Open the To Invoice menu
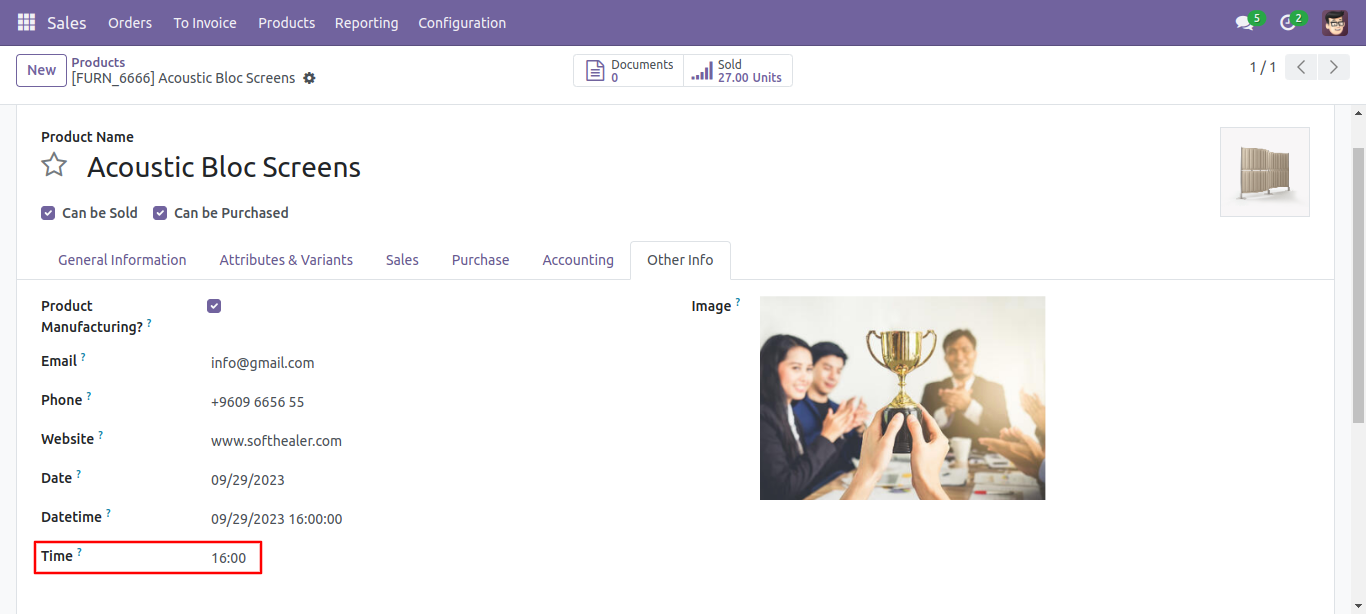1366x614 pixels. [205, 22]
